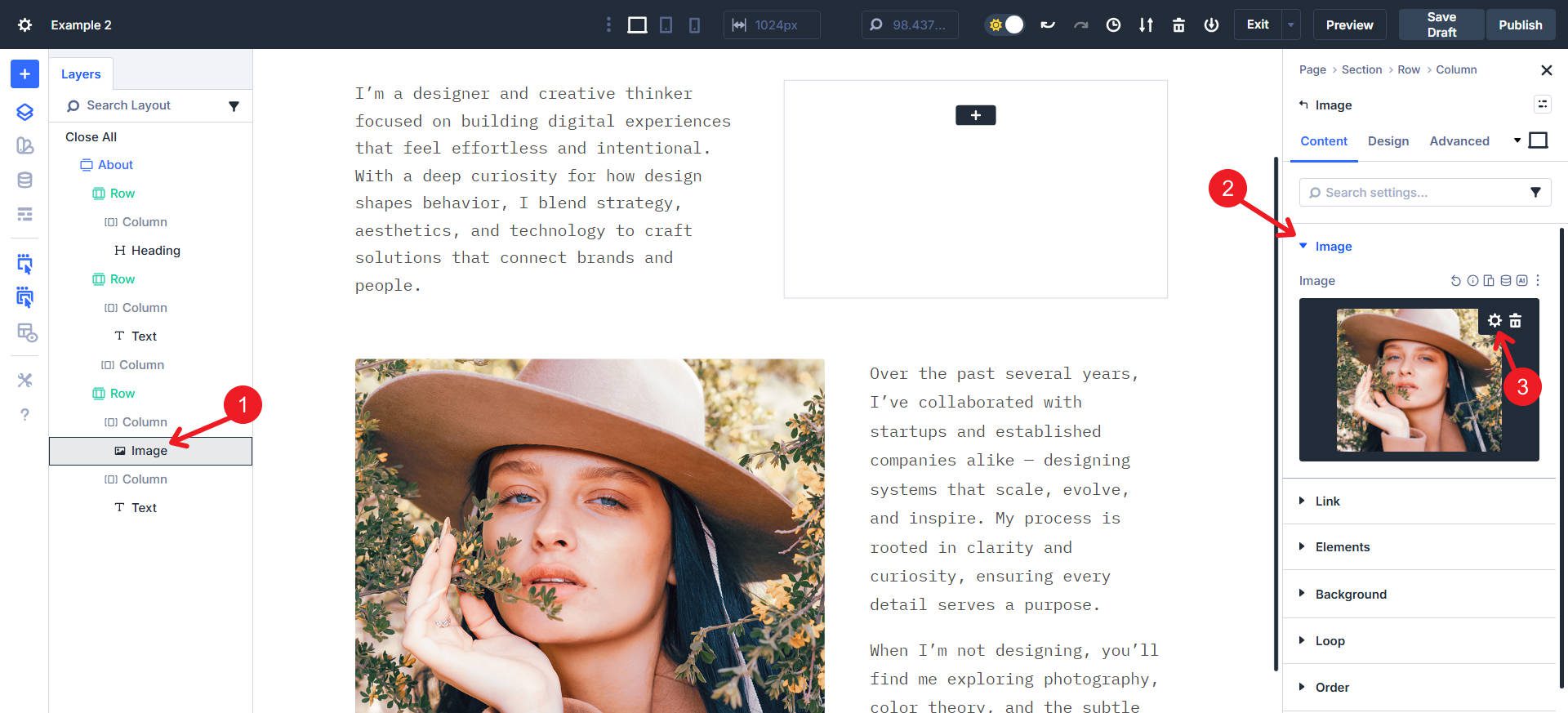Open the responsive state dropdown beside Advanced tab
1568x713 pixels.
point(1517,140)
